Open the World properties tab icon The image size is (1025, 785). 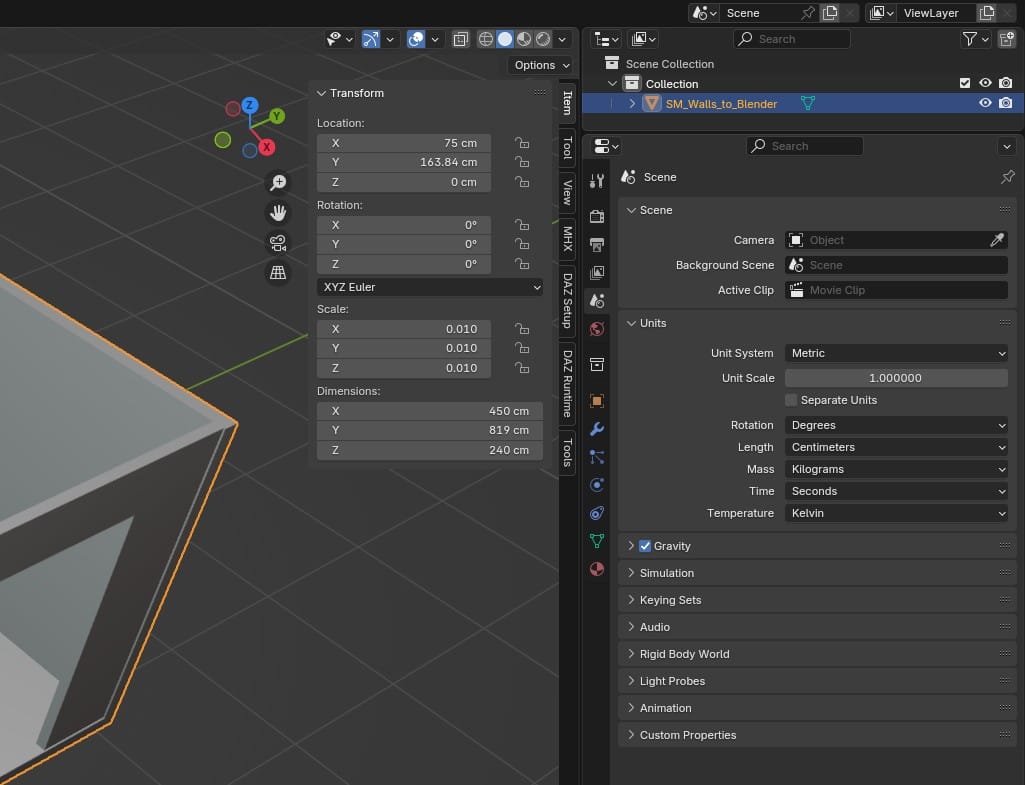point(597,329)
